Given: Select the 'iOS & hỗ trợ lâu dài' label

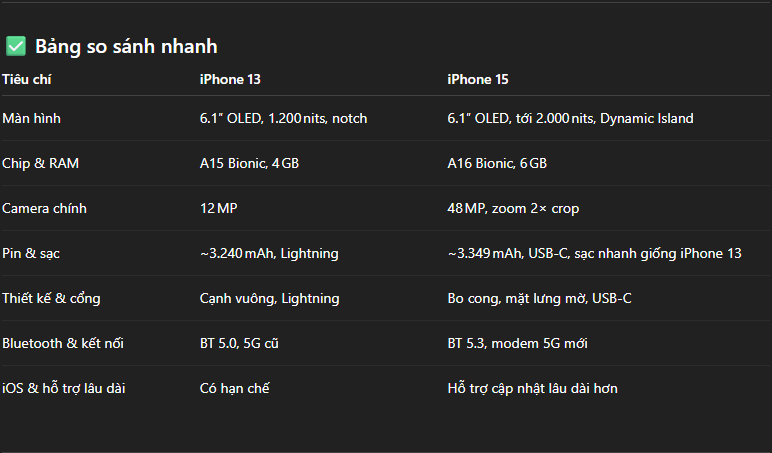Looking at the screenshot, I should pos(64,388).
